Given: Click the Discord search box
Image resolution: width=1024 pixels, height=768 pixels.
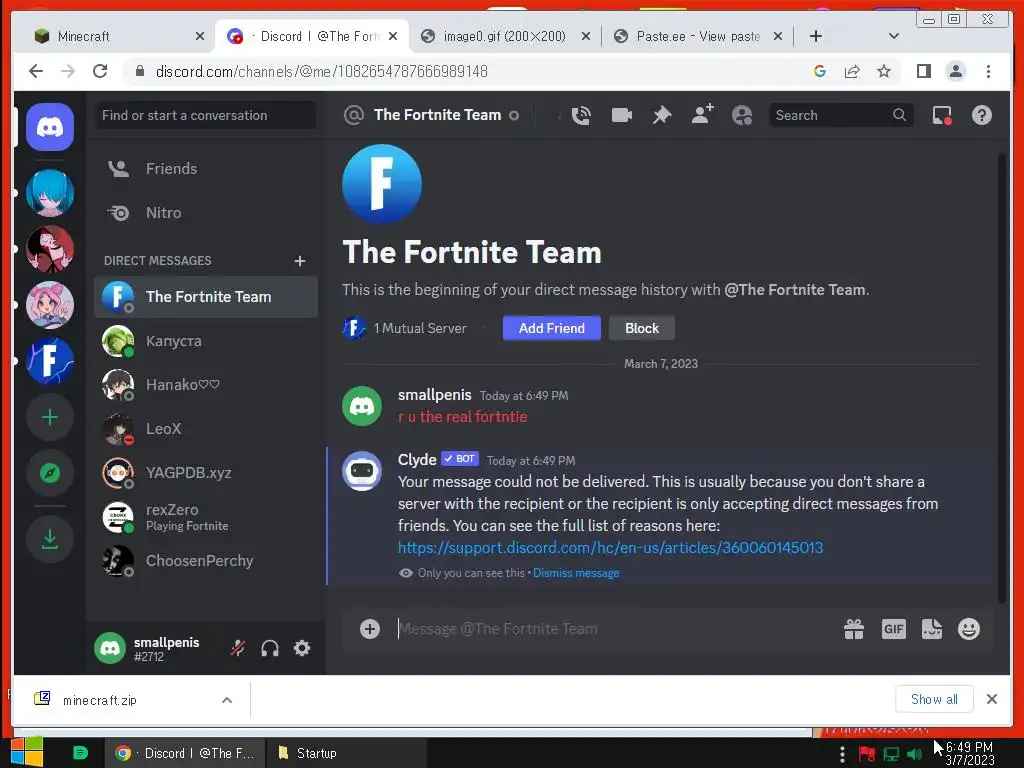Looking at the screenshot, I should point(840,116).
